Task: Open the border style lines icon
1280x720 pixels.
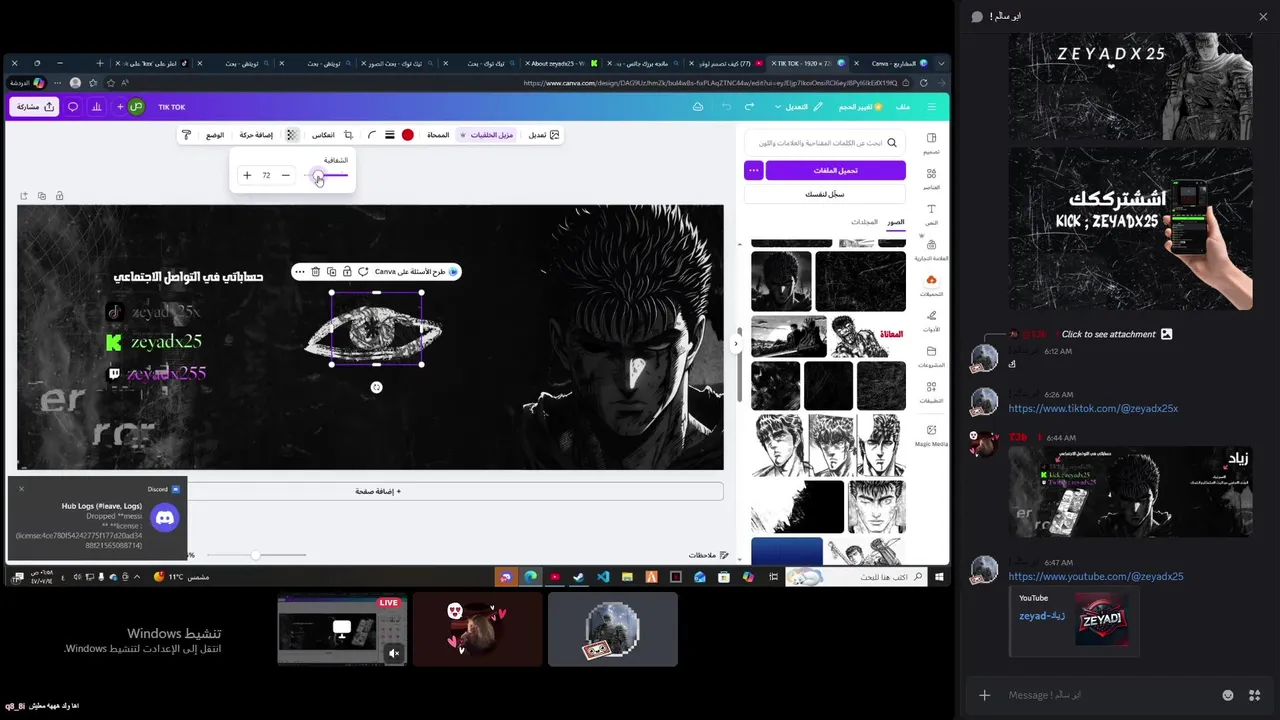Action: pos(390,134)
